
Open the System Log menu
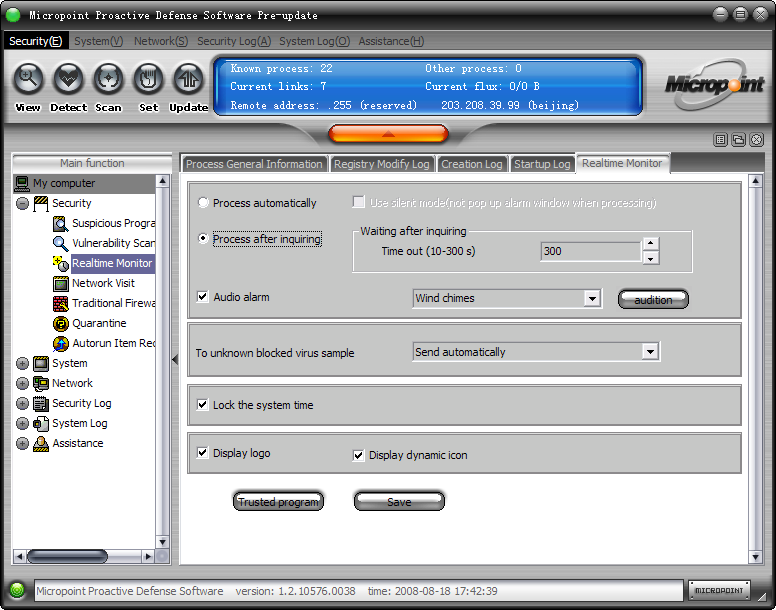tap(314, 41)
